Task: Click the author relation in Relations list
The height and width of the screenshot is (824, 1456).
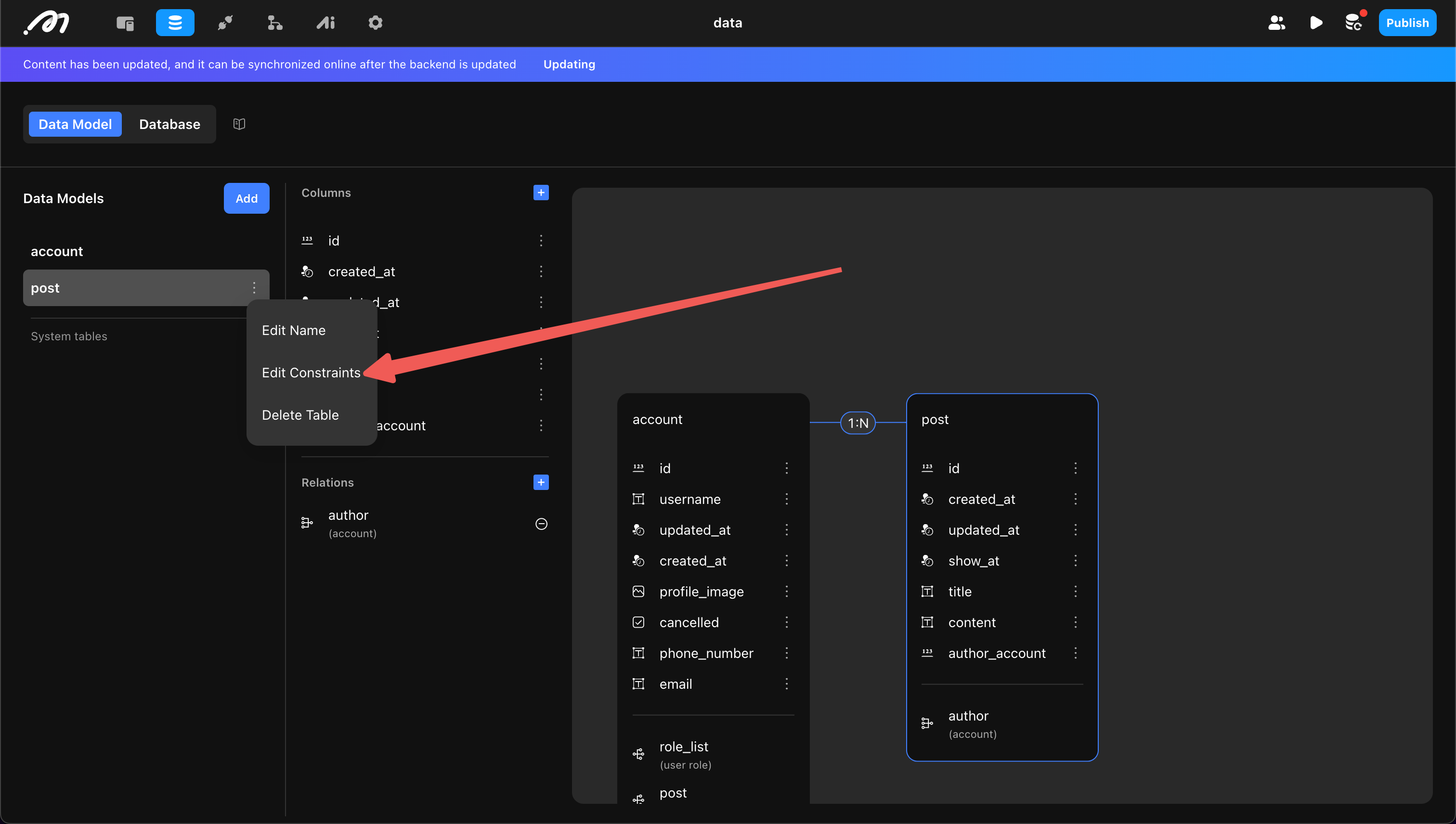Action: pyautogui.click(x=425, y=524)
